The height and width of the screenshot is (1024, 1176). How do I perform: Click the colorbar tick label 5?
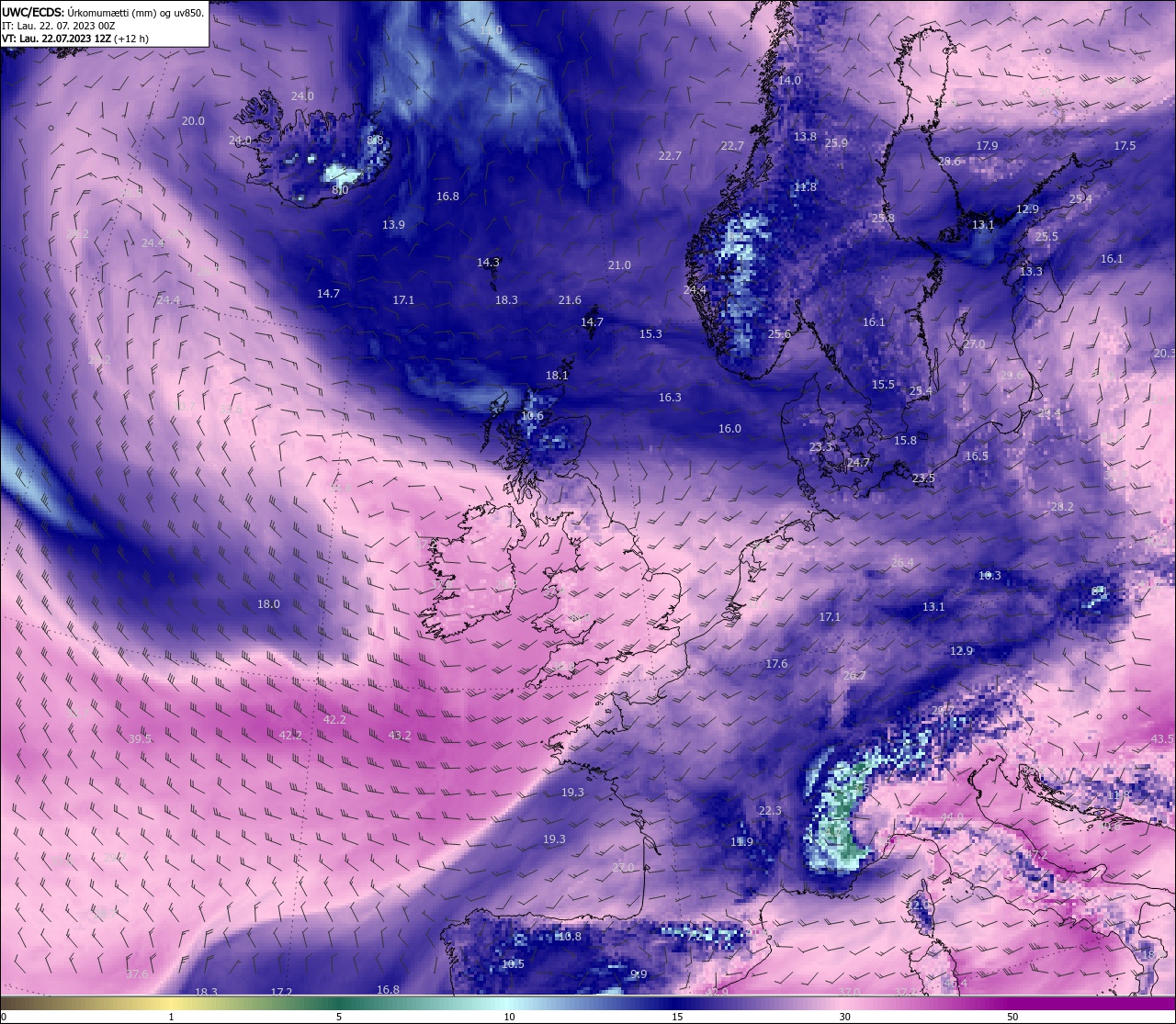pyautogui.click(x=339, y=1017)
